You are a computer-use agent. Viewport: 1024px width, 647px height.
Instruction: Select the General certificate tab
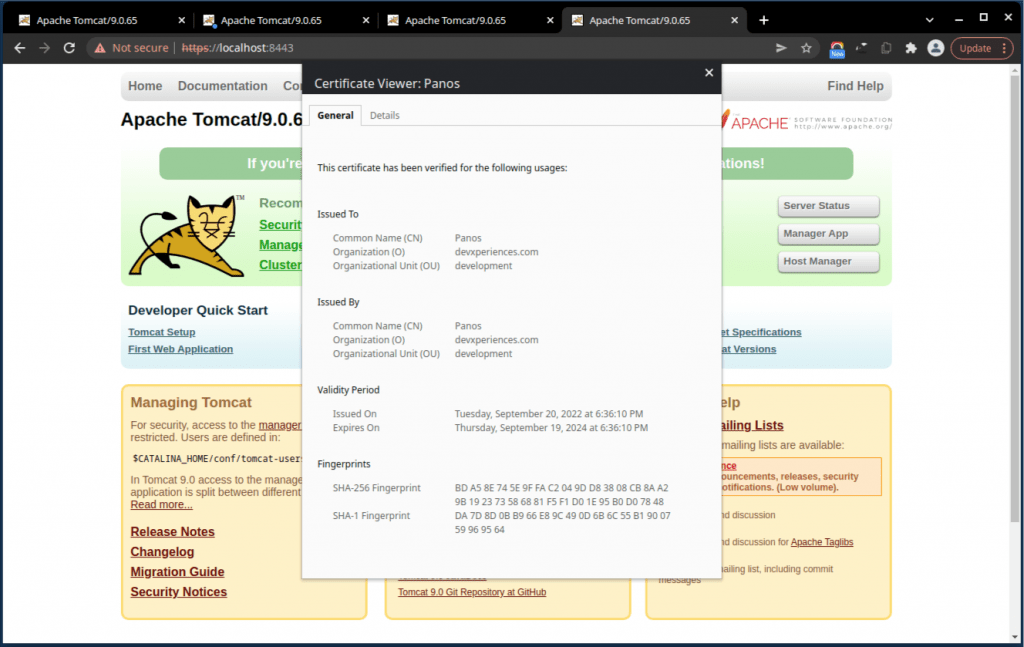(x=335, y=116)
